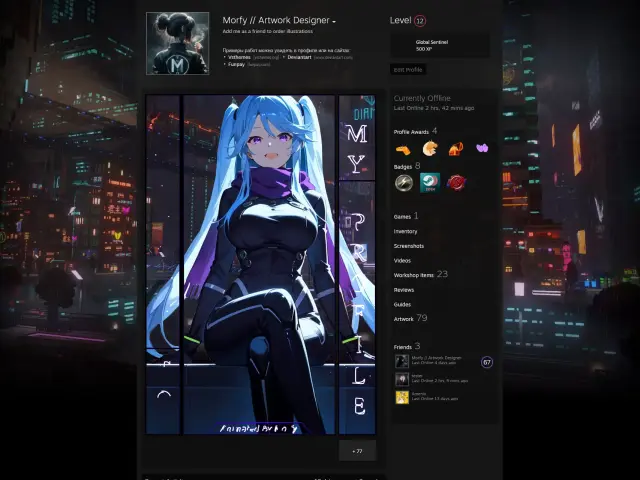640x480 pixels.
Task: Select the purple profile award icon
Action: coord(482,149)
